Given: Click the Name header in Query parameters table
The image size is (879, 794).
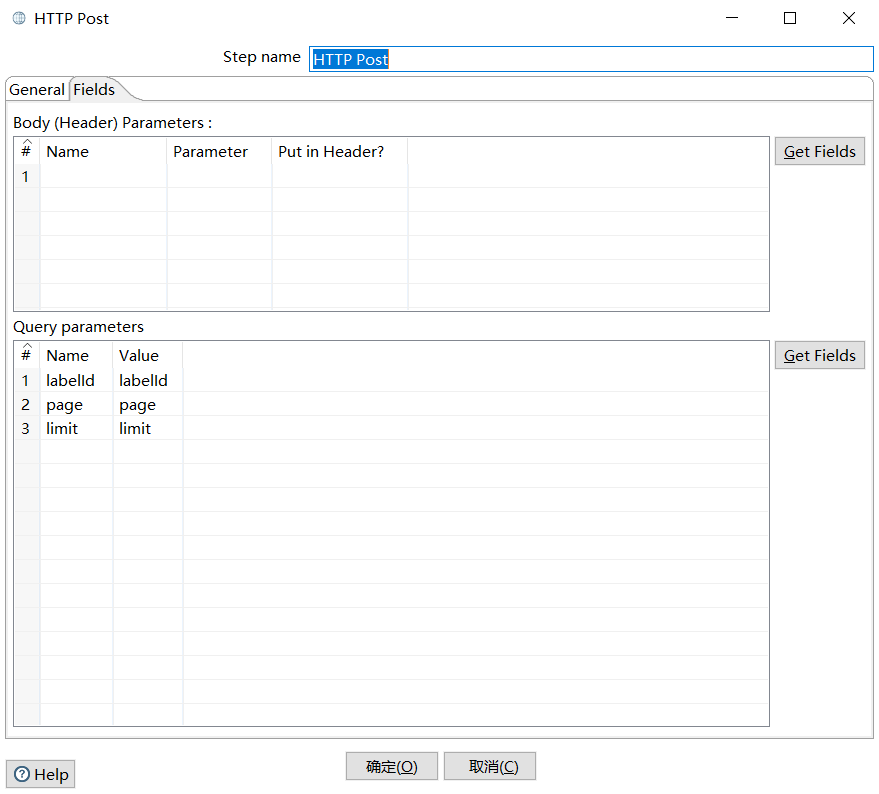Looking at the screenshot, I should [76, 356].
